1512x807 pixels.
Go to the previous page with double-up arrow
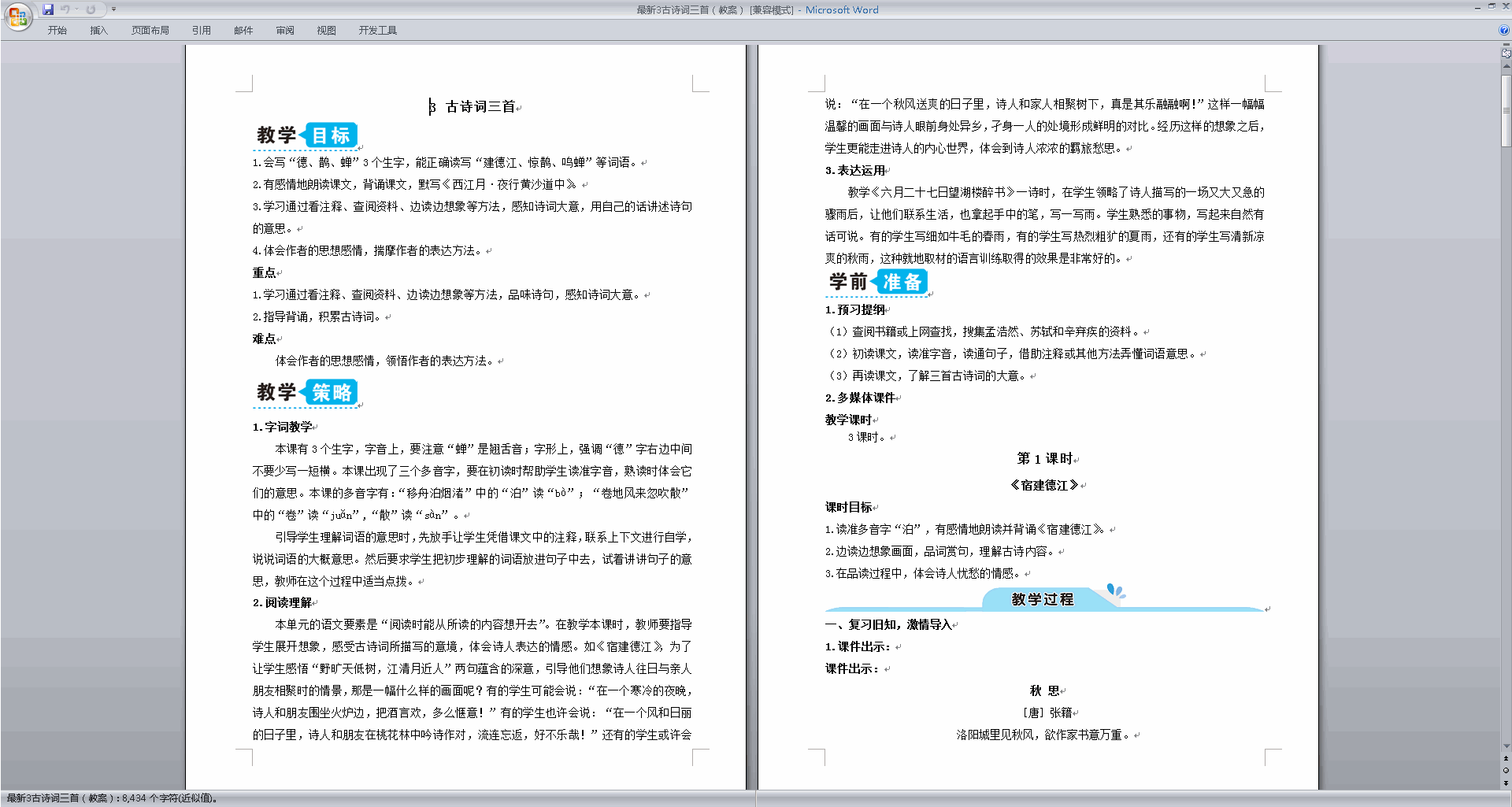(1506, 759)
